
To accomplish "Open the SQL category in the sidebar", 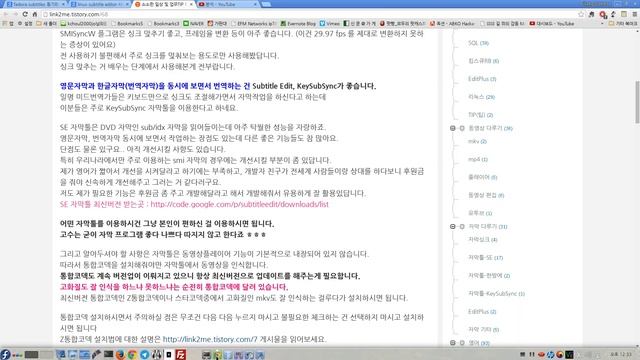I will pos(478,43).
